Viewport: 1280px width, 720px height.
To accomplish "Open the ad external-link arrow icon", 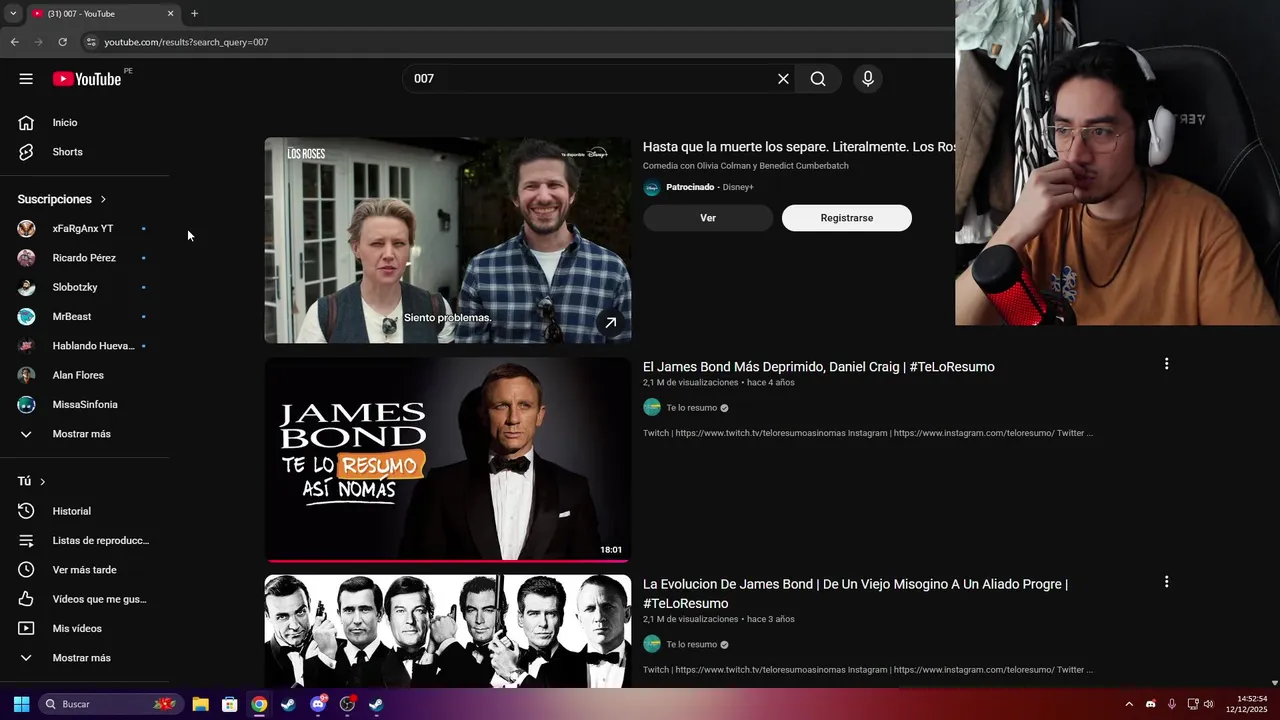I will pyautogui.click(x=610, y=322).
